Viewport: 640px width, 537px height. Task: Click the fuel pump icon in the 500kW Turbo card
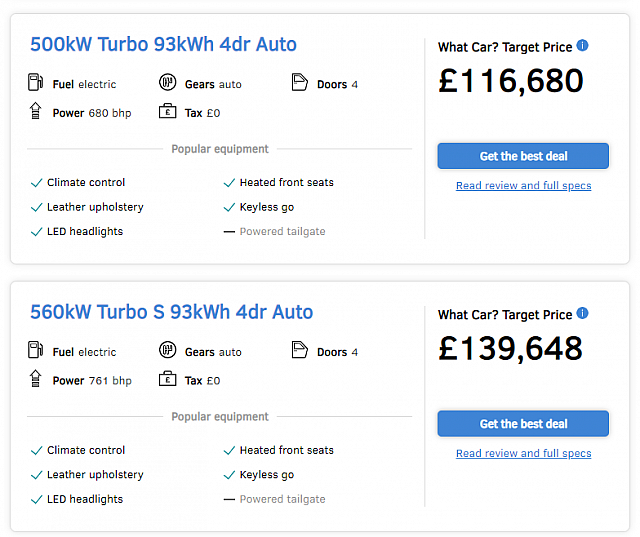pyautogui.click(x=36, y=82)
